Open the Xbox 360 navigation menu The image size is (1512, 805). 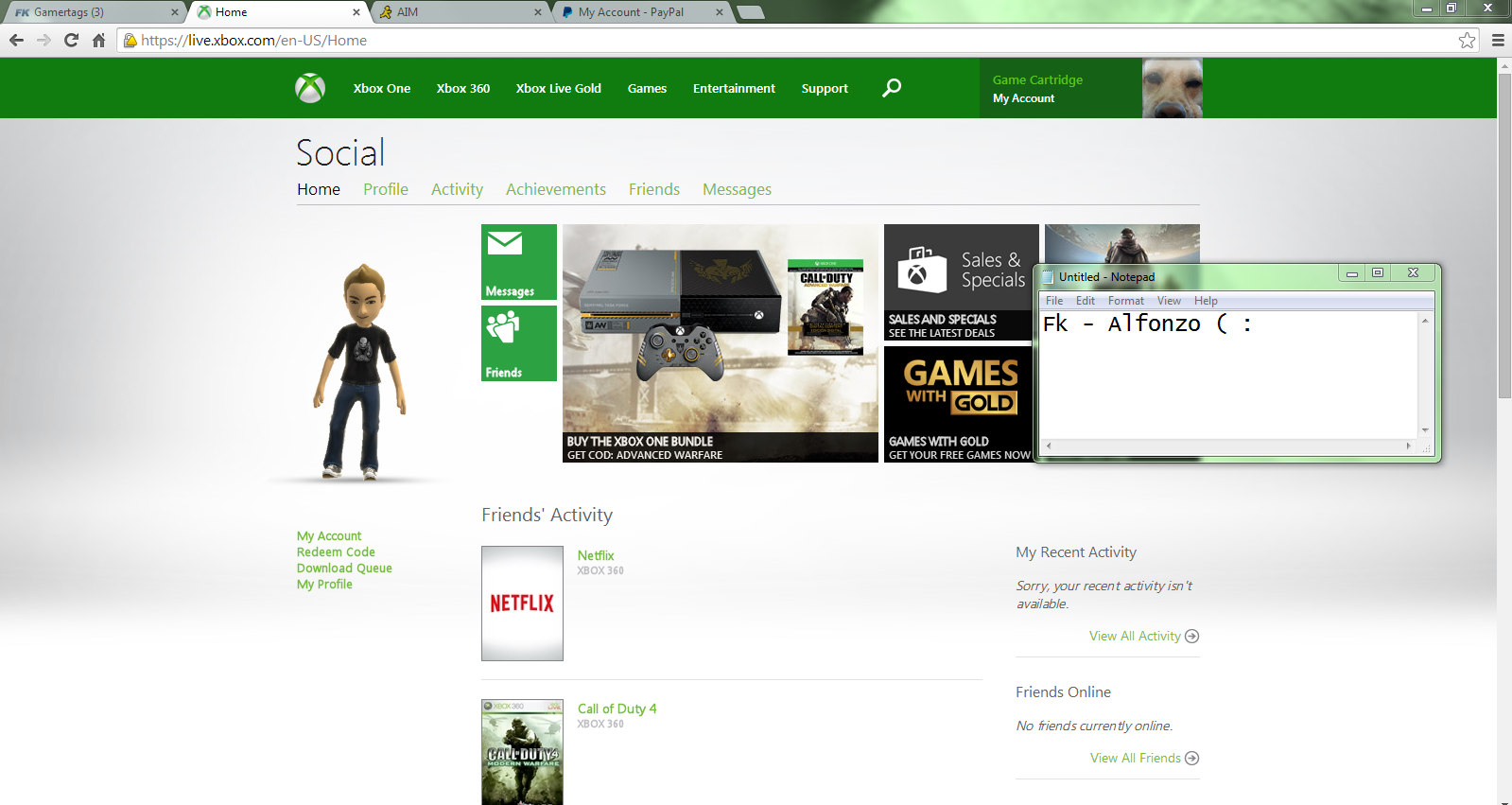coord(463,88)
